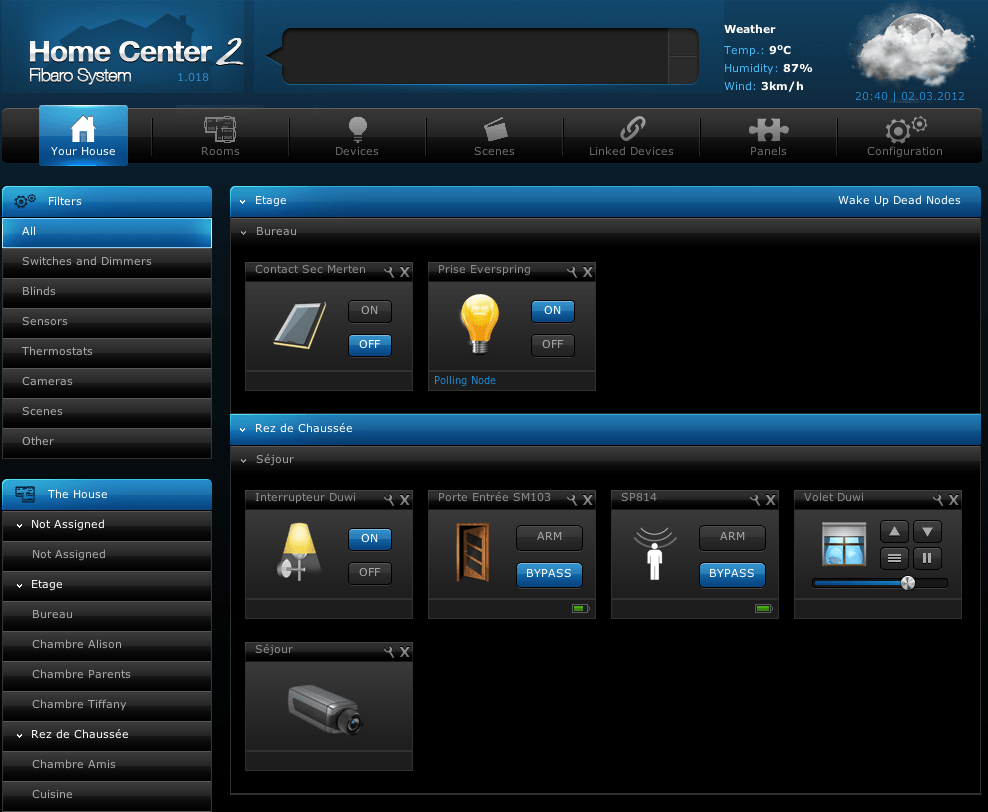Collapse Rez de Chaussée group in sidebar
The image size is (988, 812).
pyautogui.click(x=20, y=735)
